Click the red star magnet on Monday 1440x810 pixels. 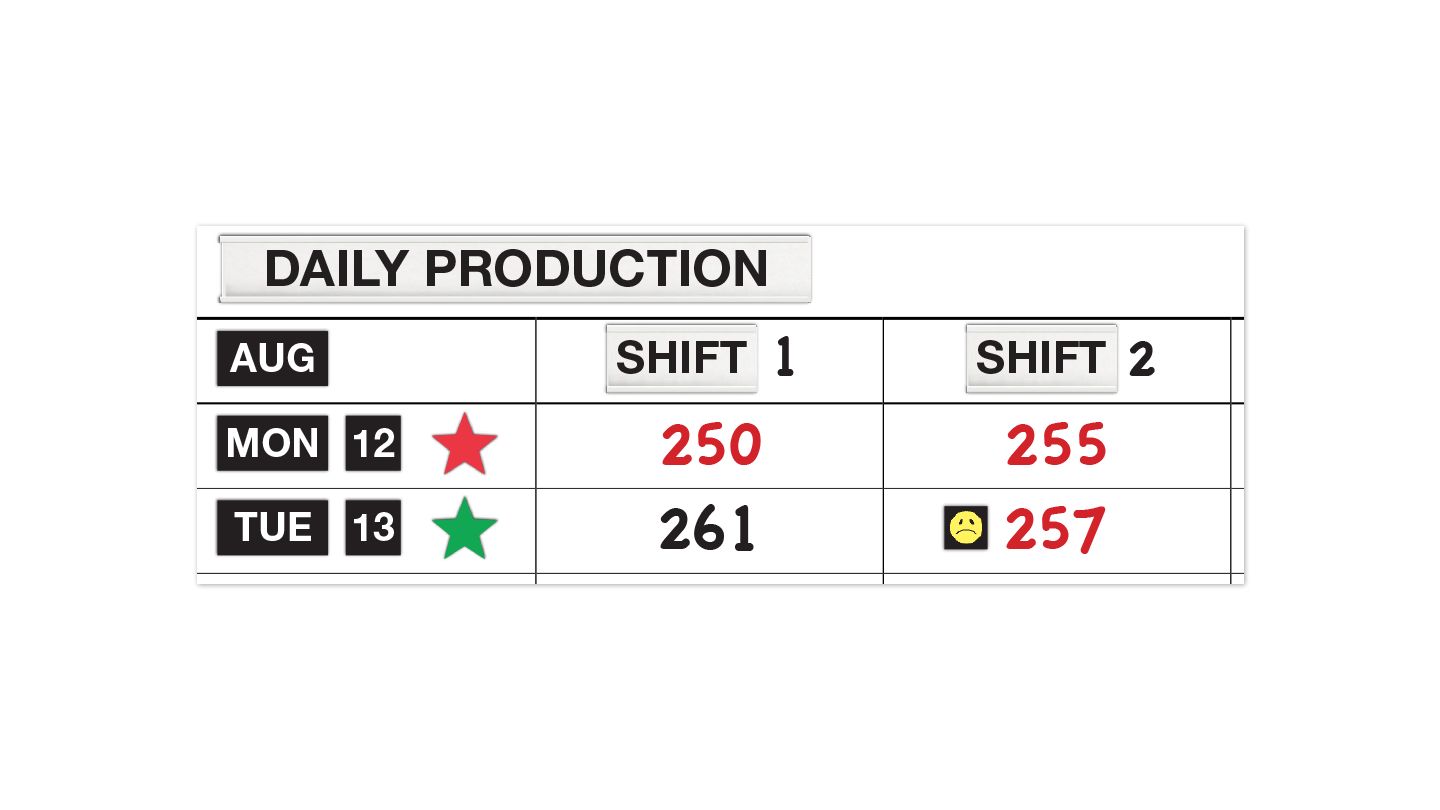click(x=465, y=445)
